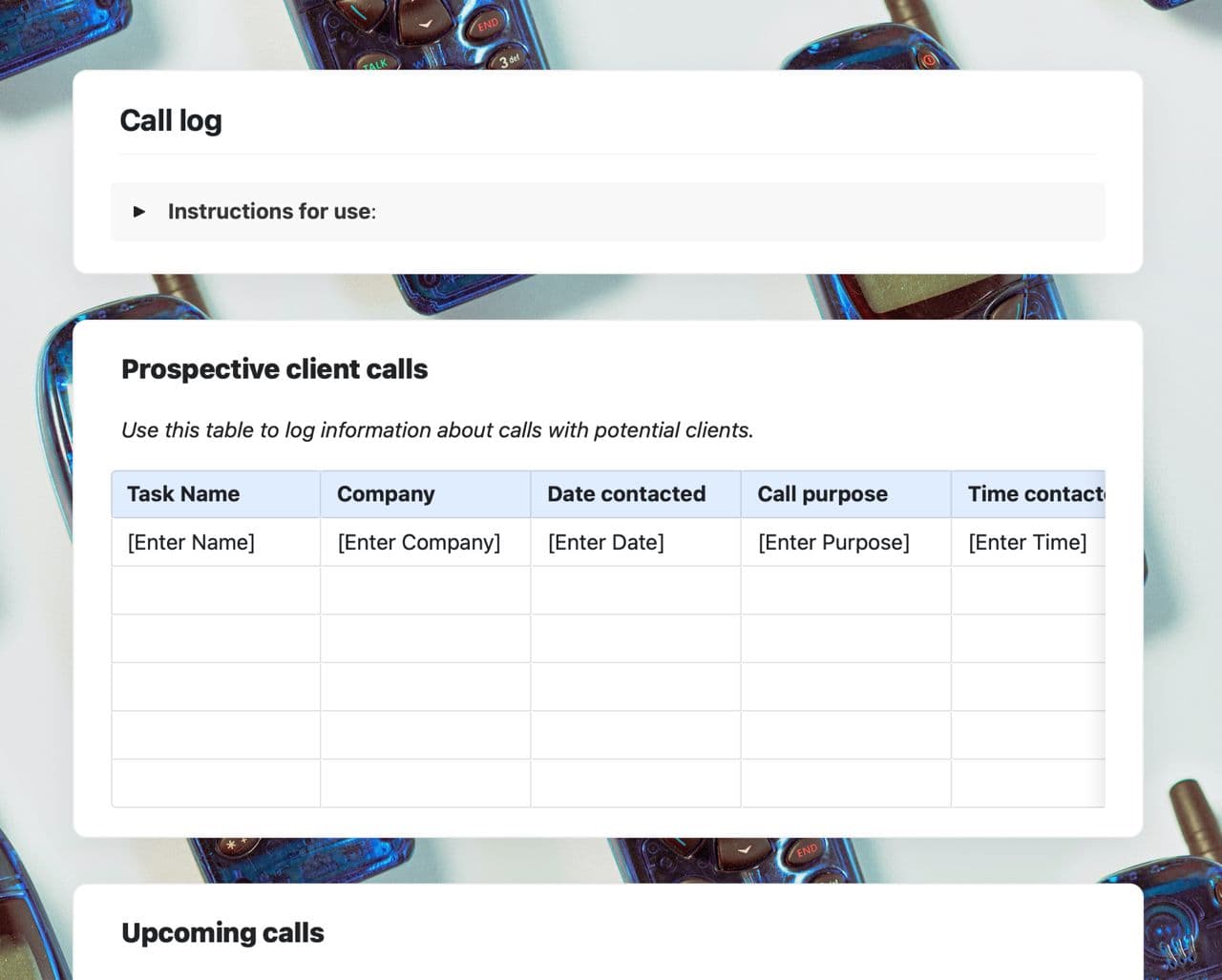Select the bottom empty Call purpose cell
Viewport: 1222px width, 980px height.
coord(846,783)
